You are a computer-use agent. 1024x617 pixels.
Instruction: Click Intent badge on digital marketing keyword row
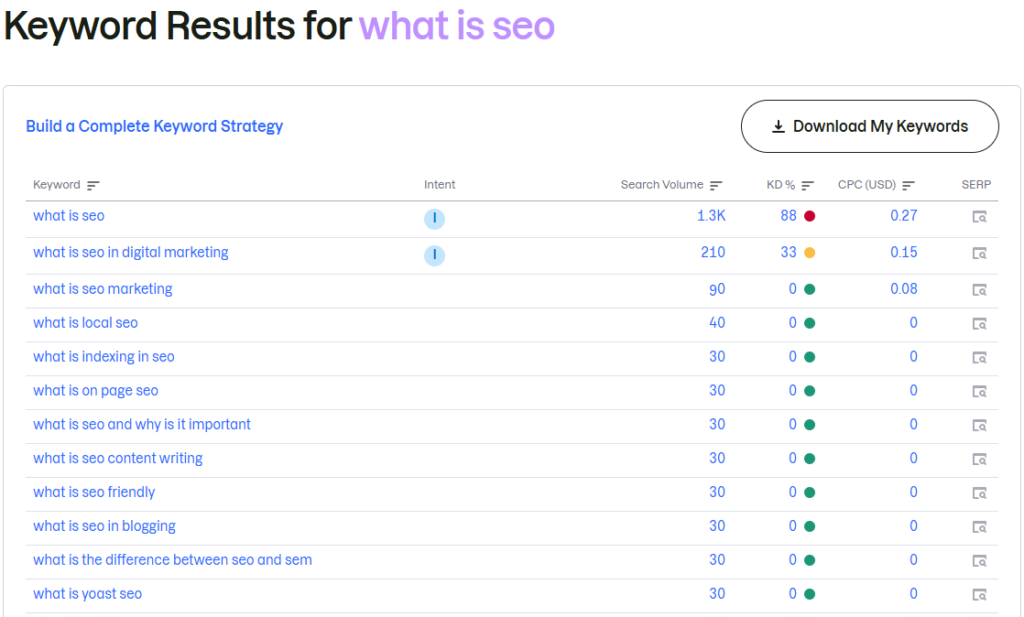[x=434, y=255]
